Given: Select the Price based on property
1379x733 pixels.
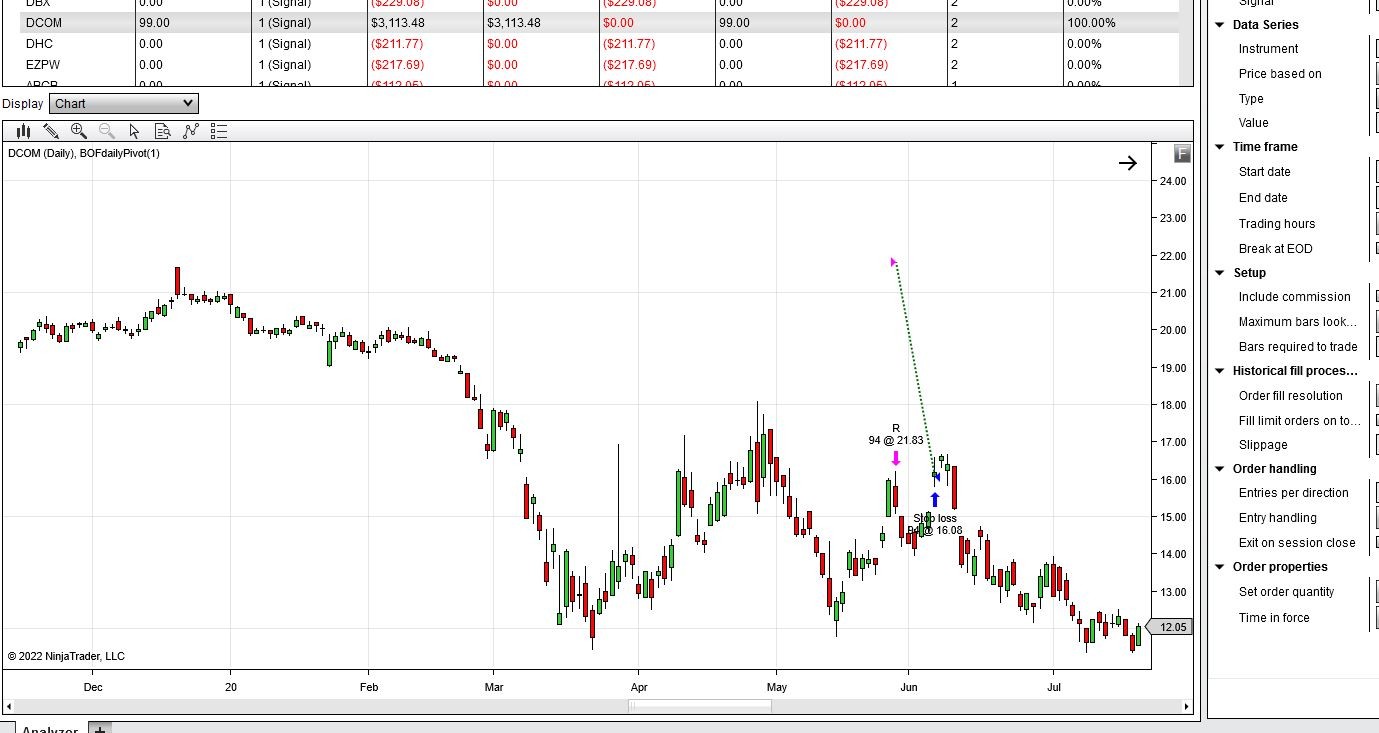Looking at the screenshot, I should coord(1280,74).
